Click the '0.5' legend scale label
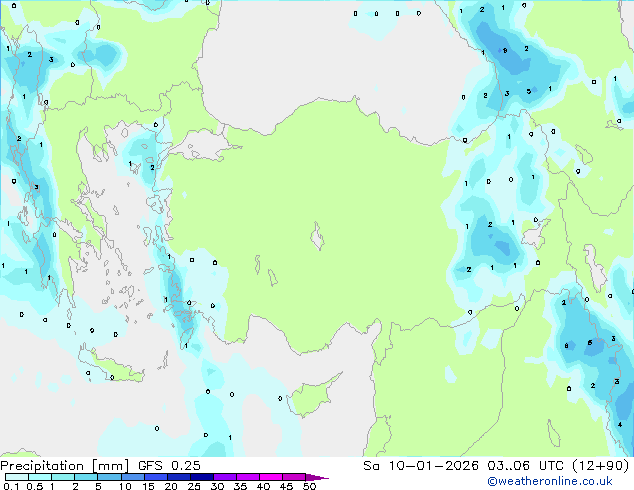This screenshot has width=634, height=490. click(x=34, y=486)
